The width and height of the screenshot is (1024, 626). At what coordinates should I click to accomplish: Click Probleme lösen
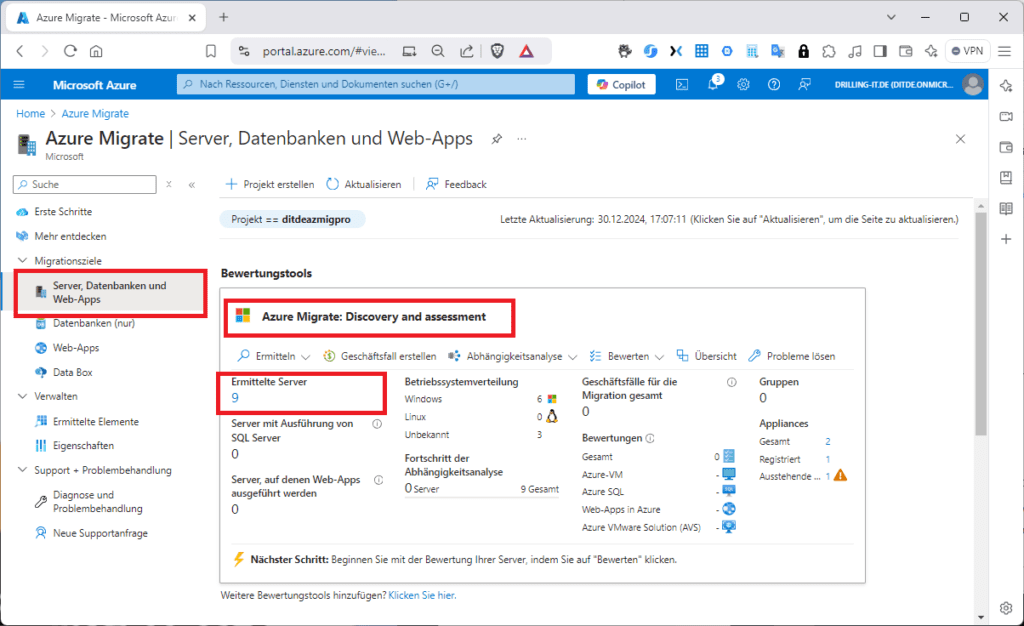point(792,356)
